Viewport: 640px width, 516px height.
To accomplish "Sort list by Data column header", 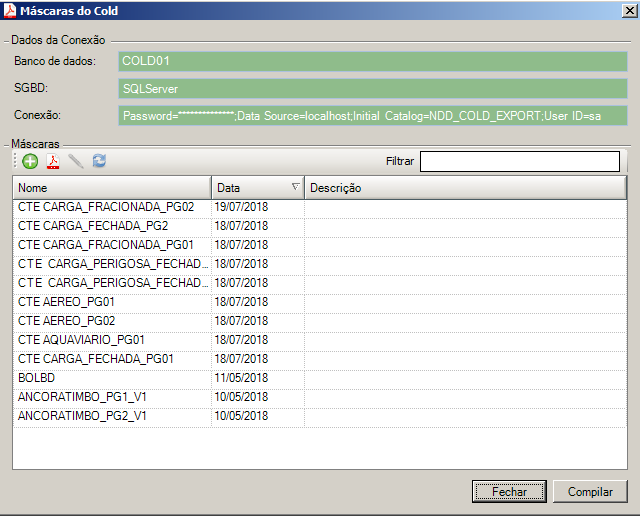I will (x=258, y=188).
